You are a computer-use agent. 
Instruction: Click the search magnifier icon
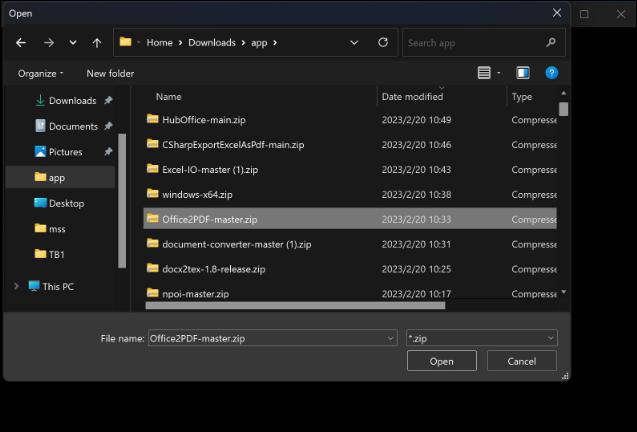pos(551,43)
